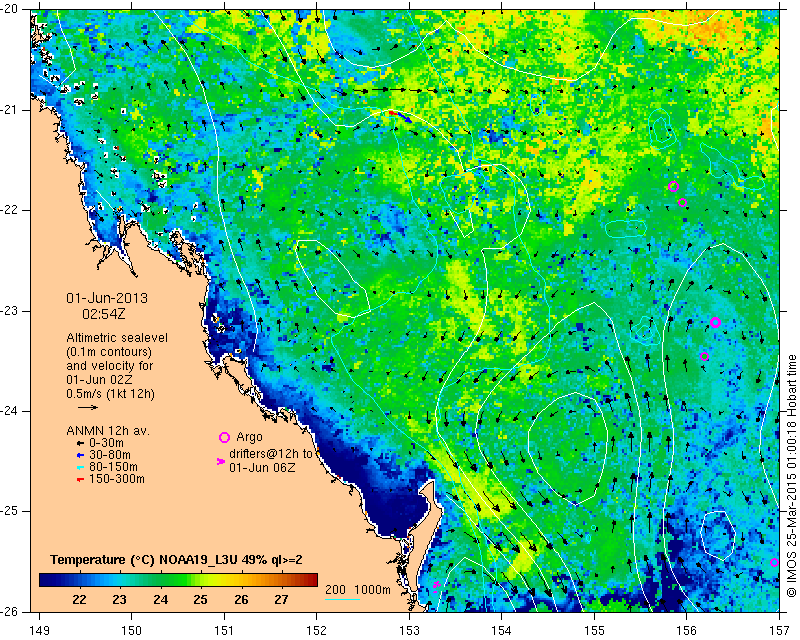800x640 pixels.
Task: Click the colorbar label 22
Action: [79, 599]
